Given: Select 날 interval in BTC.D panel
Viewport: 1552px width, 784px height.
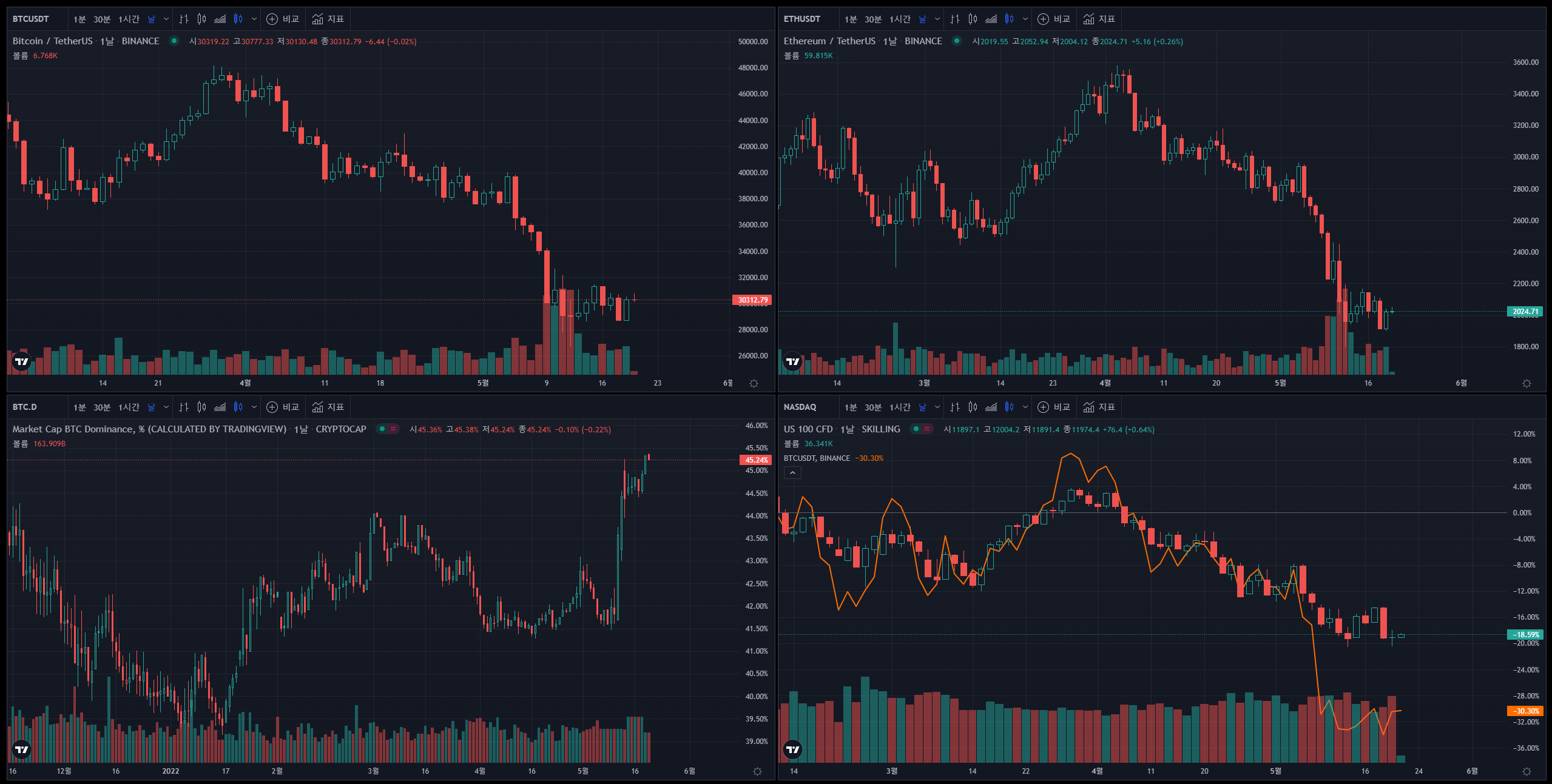Looking at the screenshot, I should pos(152,407).
